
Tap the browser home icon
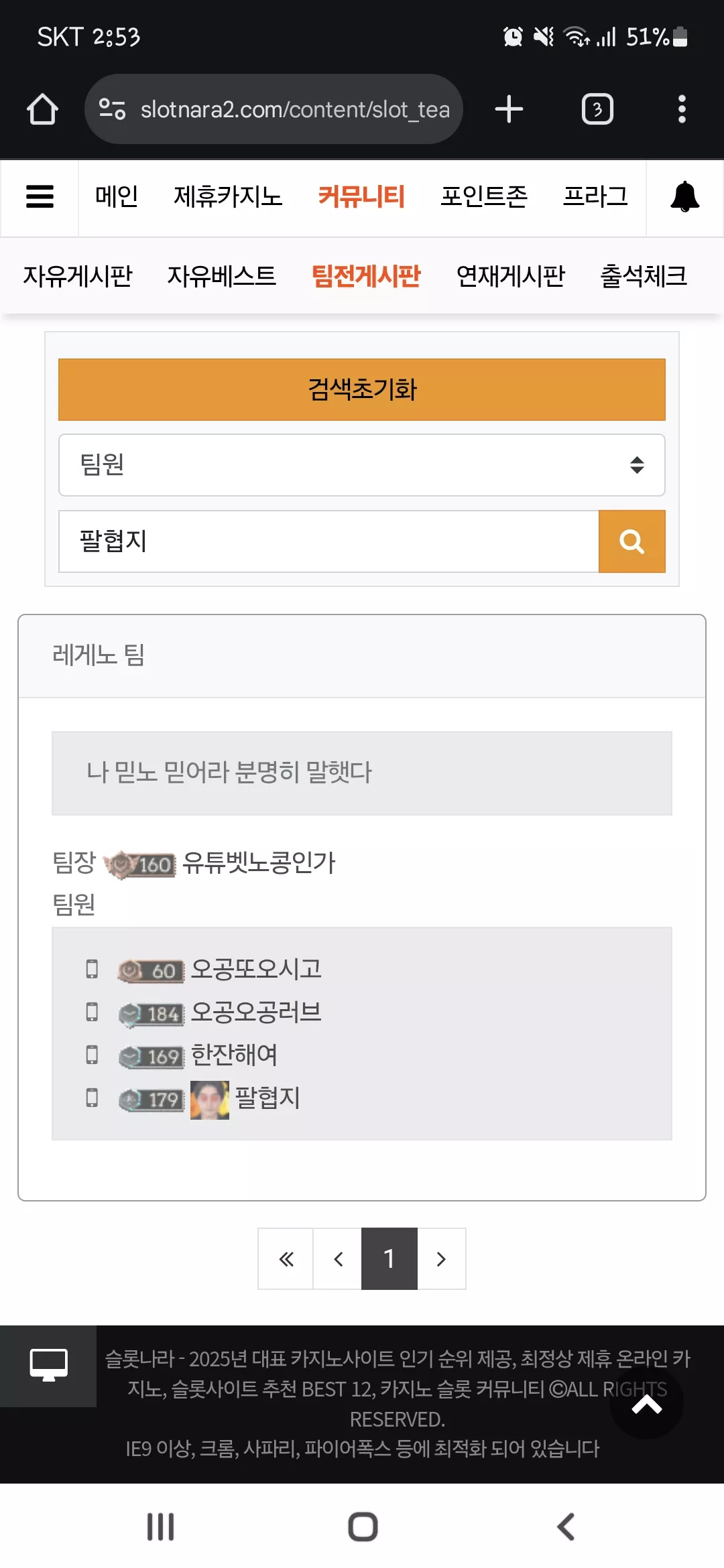pyautogui.click(x=42, y=109)
